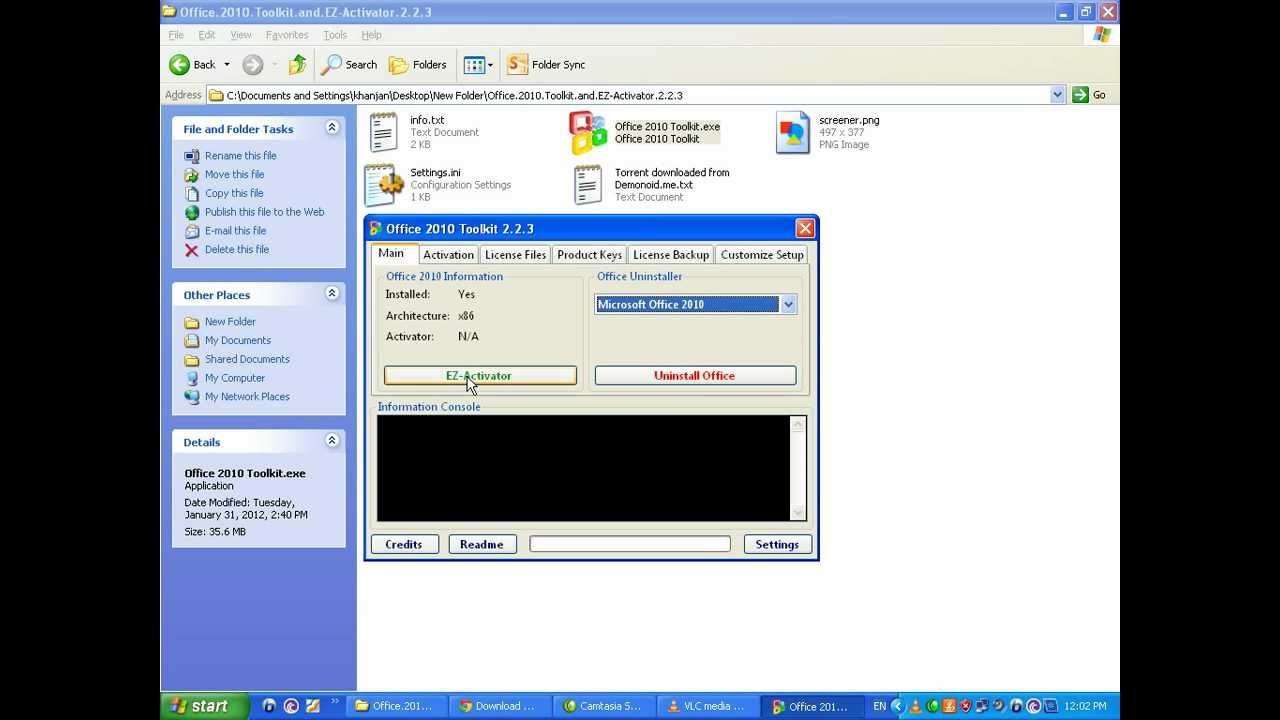The image size is (1280, 720).
Task: Click the Credits button
Action: [404, 544]
